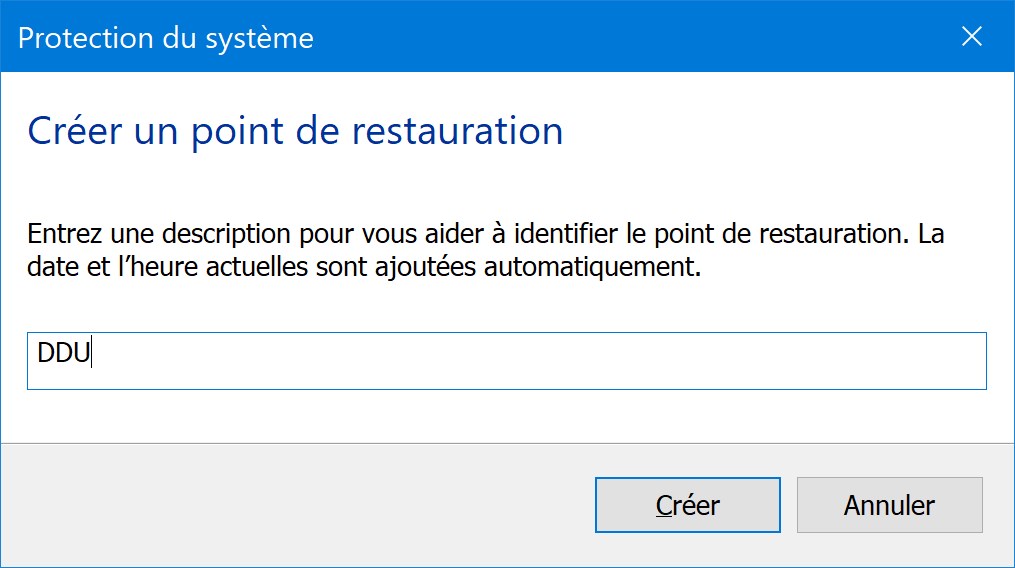The width and height of the screenshot is (1015, 568).
Task: Close the Protection du système dialog
Action: (x=972, y=36)
